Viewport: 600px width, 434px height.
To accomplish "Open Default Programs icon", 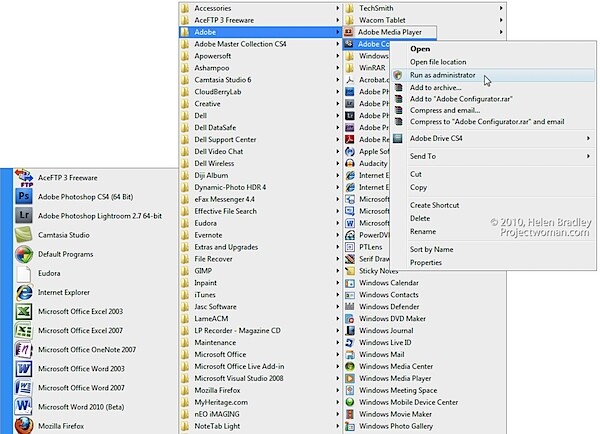I will 24,254.
